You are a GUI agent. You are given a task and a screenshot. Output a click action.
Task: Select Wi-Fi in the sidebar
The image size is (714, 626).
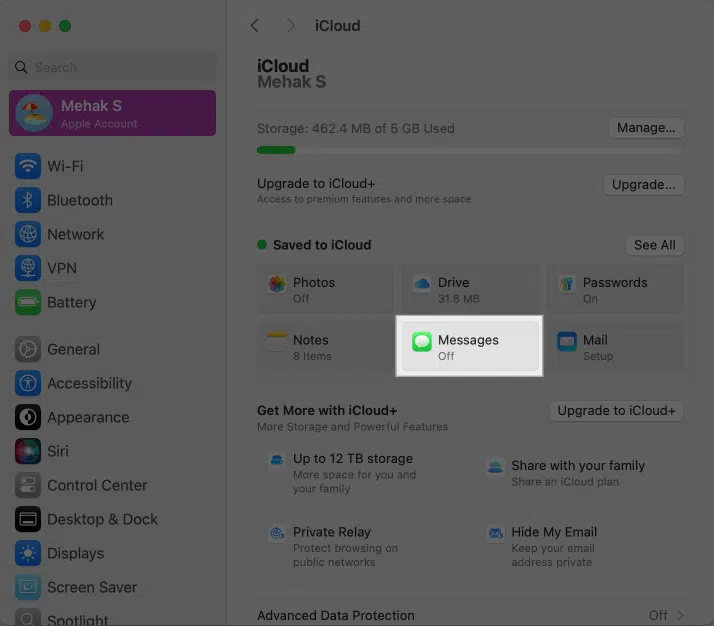[65, 166]
